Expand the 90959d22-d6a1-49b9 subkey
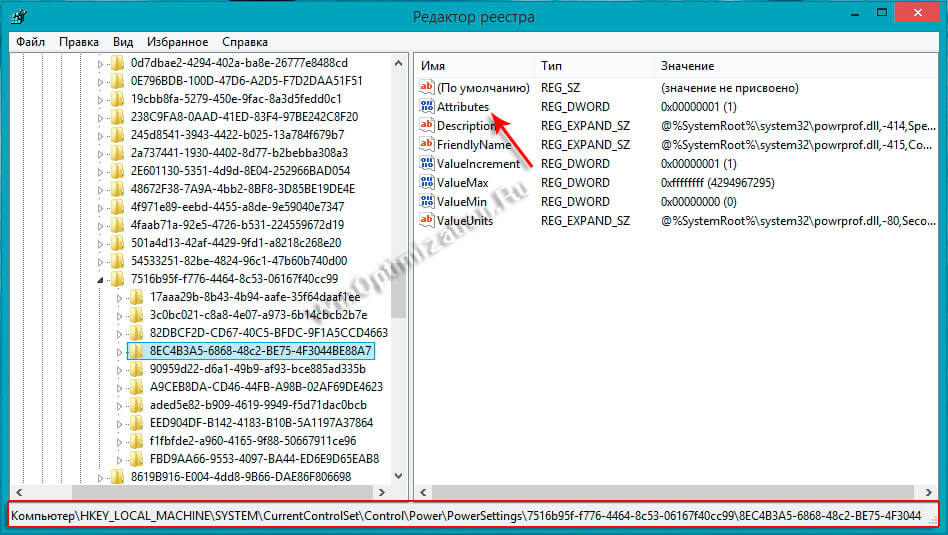Viewport: 948px width, 535px height. 120,369
